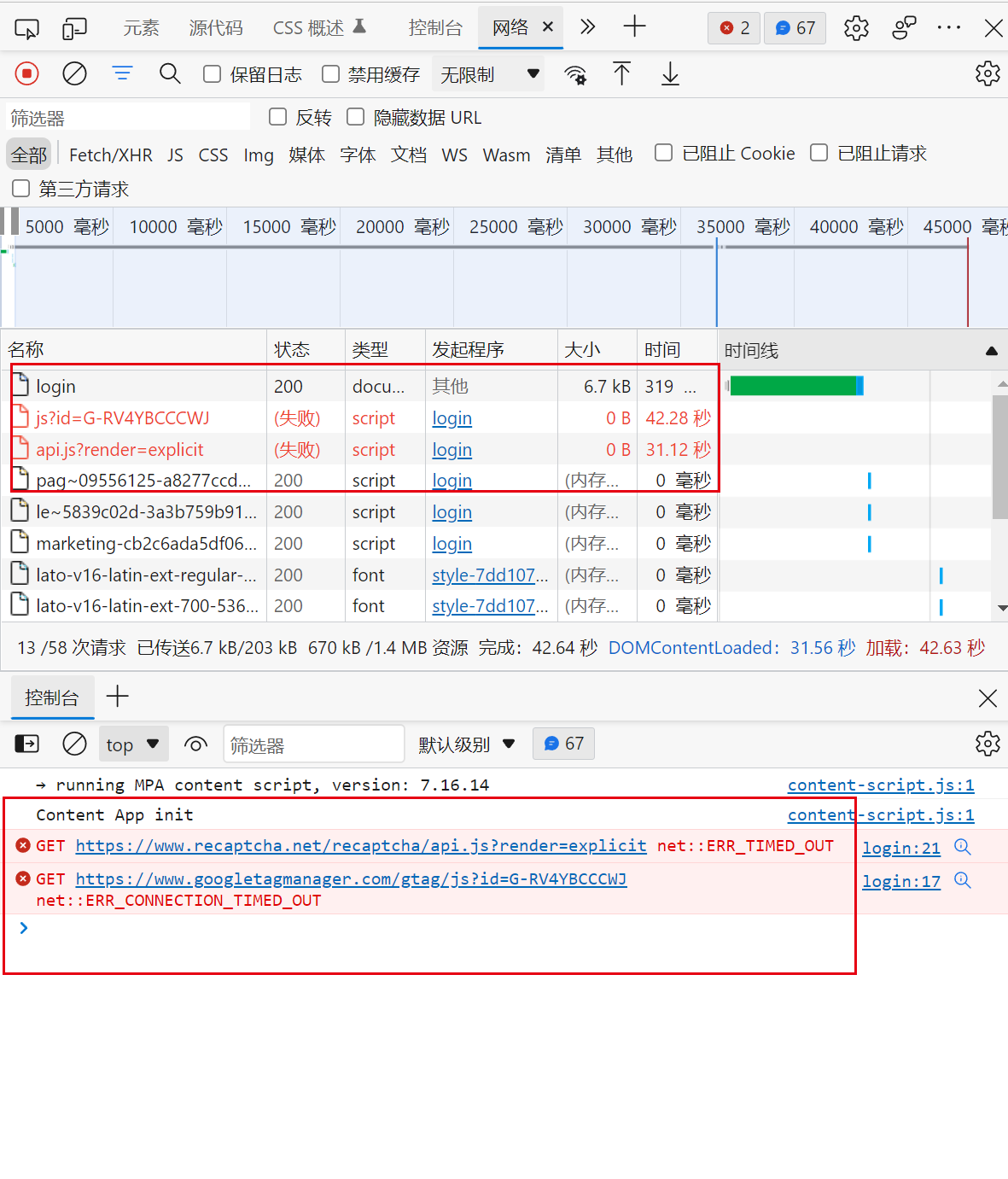1008x1179 pixels.
Task: Click the export HAR download arrow
Action: (671, 74)
